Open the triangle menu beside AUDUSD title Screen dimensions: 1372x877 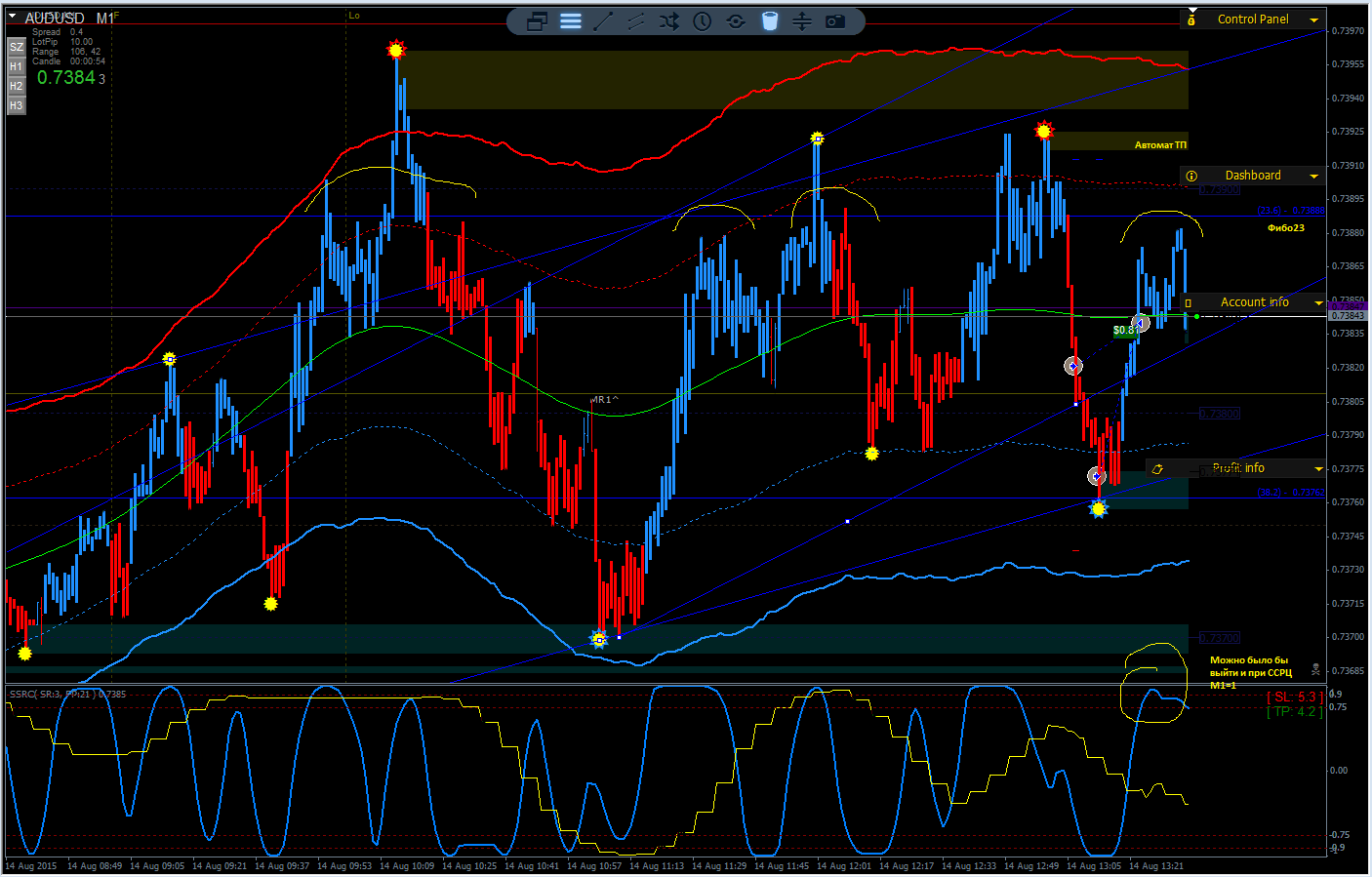13,17
